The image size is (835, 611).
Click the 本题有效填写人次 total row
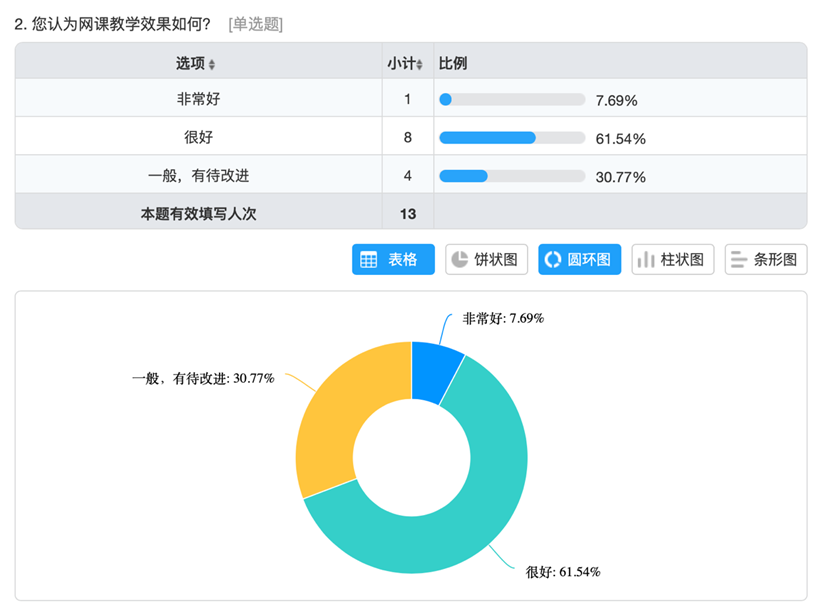(x=198, y=212)
